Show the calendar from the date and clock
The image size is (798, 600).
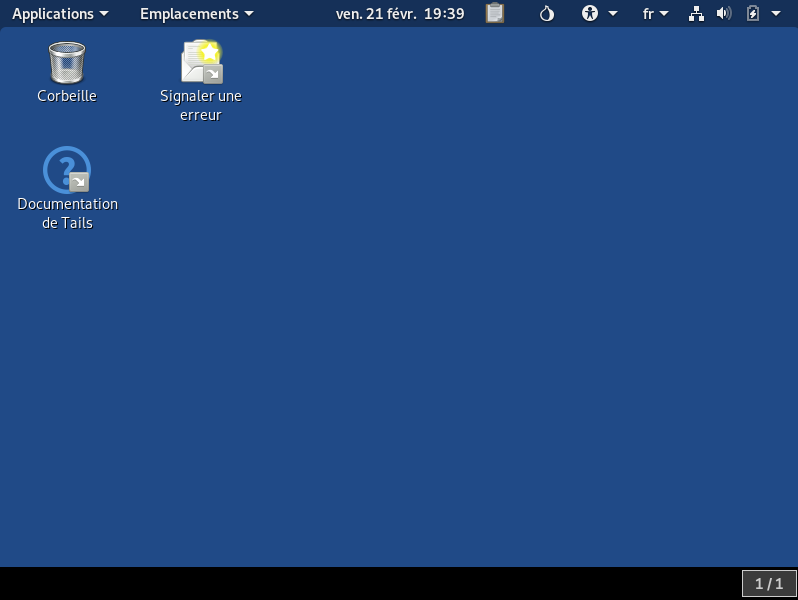(400, 14)
